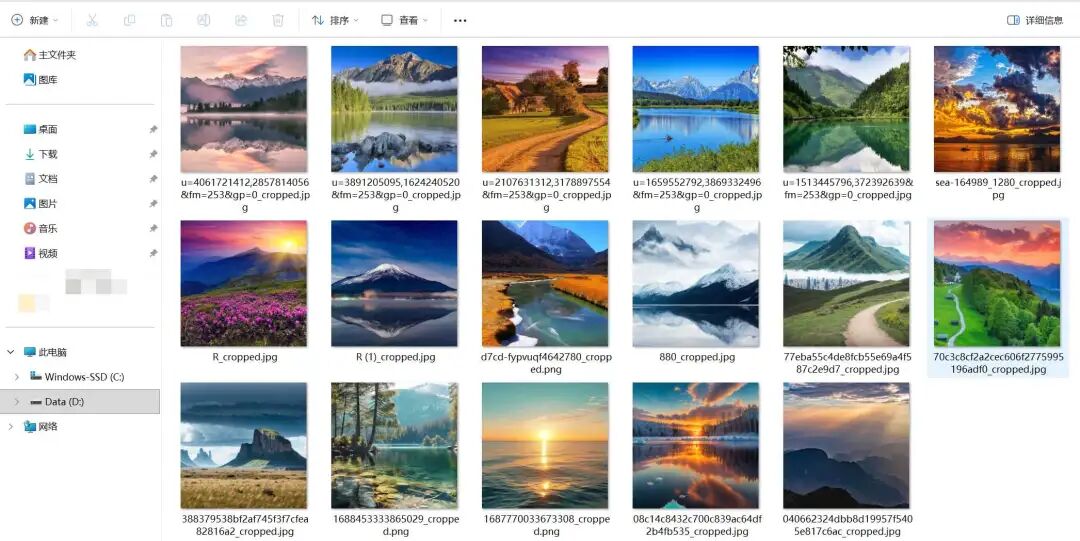Click file name d7cd-fypvuqf4642780_cropped.png
Image resolution: width=1080 pixels, height=541 pixels.
[546, 363]
